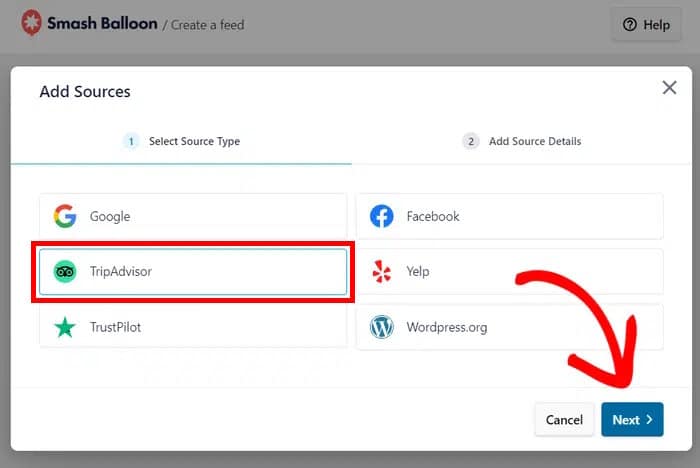The image size is (700, 468).
Task: Close the Add Sources modal with X
Action: (669, 88)
